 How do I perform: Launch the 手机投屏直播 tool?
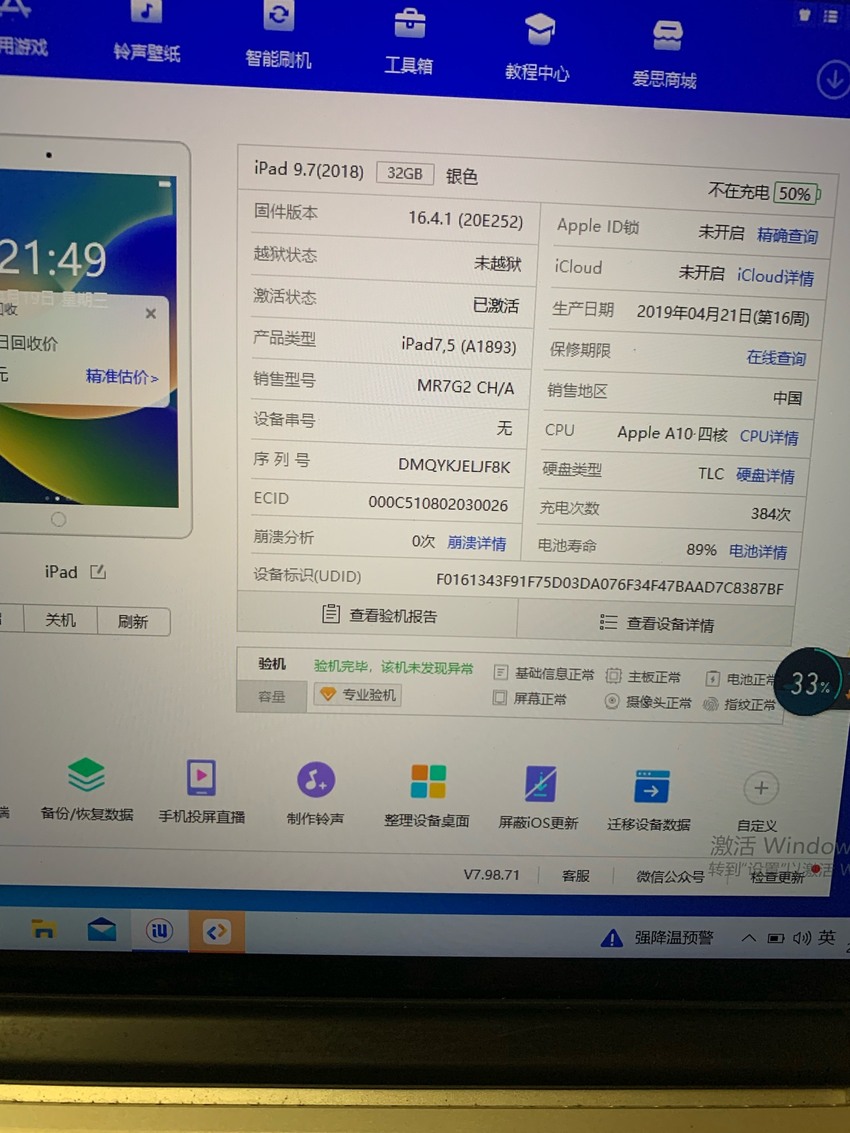pos(202,792)
